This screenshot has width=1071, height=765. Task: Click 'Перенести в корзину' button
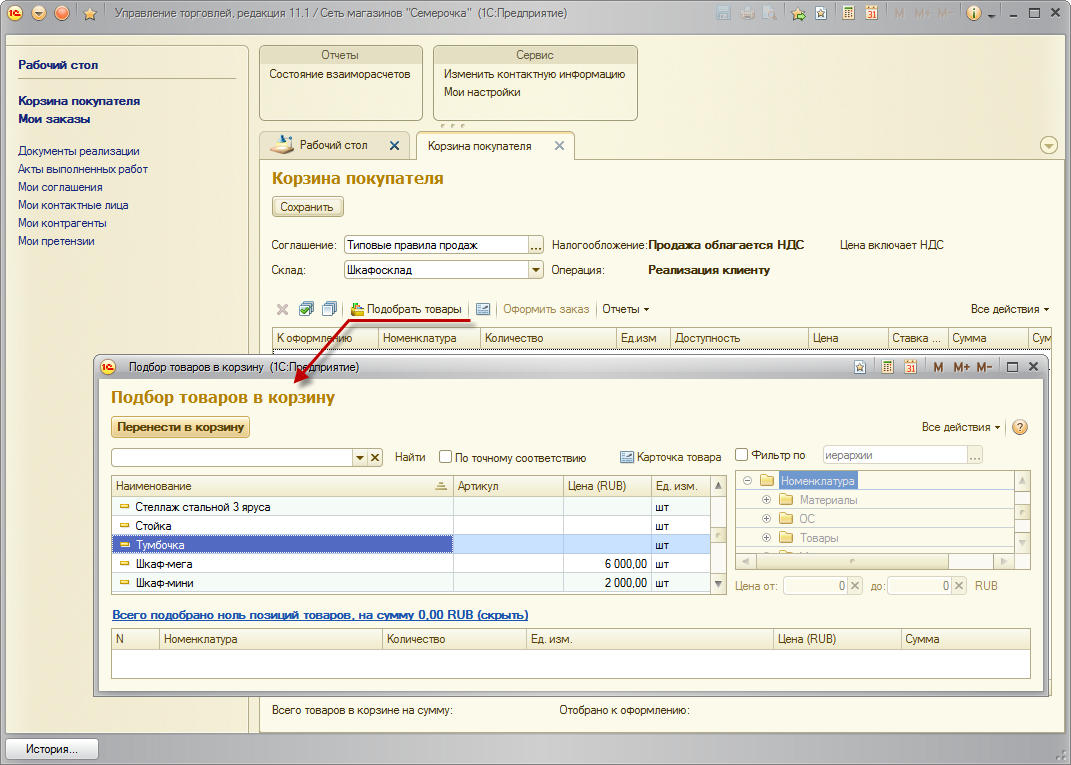180,427
